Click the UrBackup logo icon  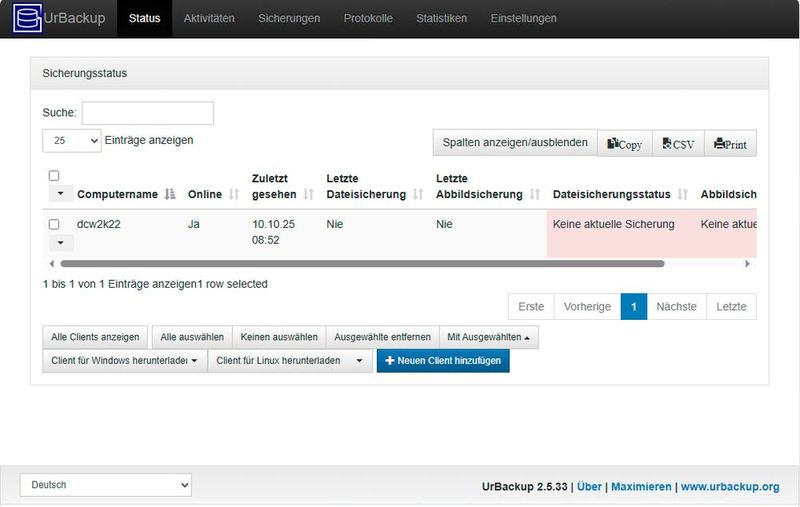pyautogui.click(x=27, y=17)
